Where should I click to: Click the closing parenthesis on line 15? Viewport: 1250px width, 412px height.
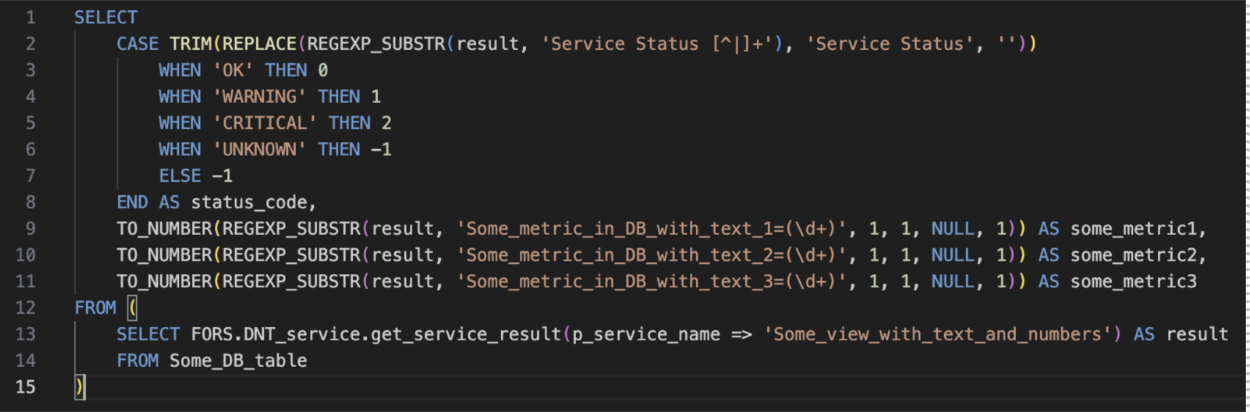pyautogui.click(x=79, y=386)
